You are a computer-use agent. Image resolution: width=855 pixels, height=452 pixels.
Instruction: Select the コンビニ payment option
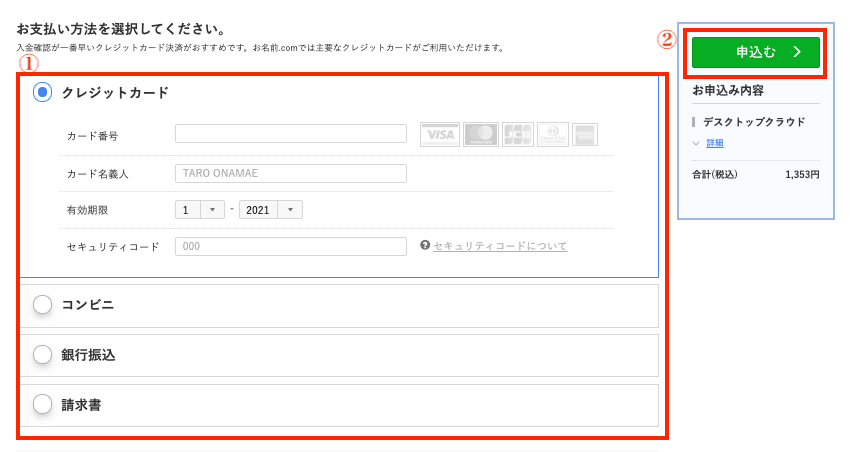pos(42,305)
